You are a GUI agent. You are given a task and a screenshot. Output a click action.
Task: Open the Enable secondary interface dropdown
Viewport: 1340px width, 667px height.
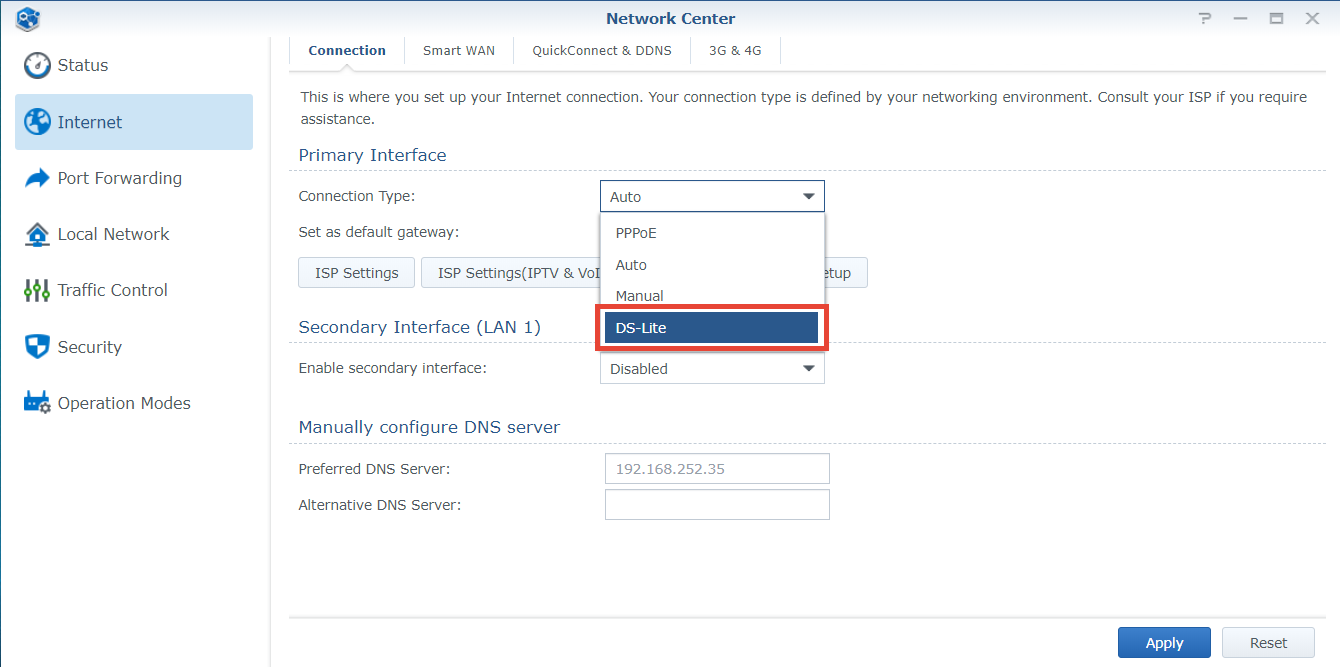pyautogui.click(x=711, y=368)
